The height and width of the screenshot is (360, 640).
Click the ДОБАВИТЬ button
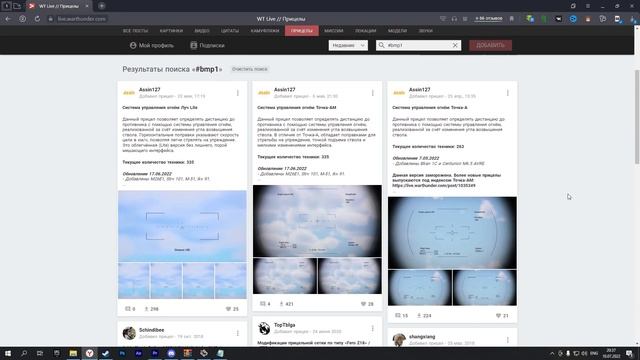click(x=490, y=45)
